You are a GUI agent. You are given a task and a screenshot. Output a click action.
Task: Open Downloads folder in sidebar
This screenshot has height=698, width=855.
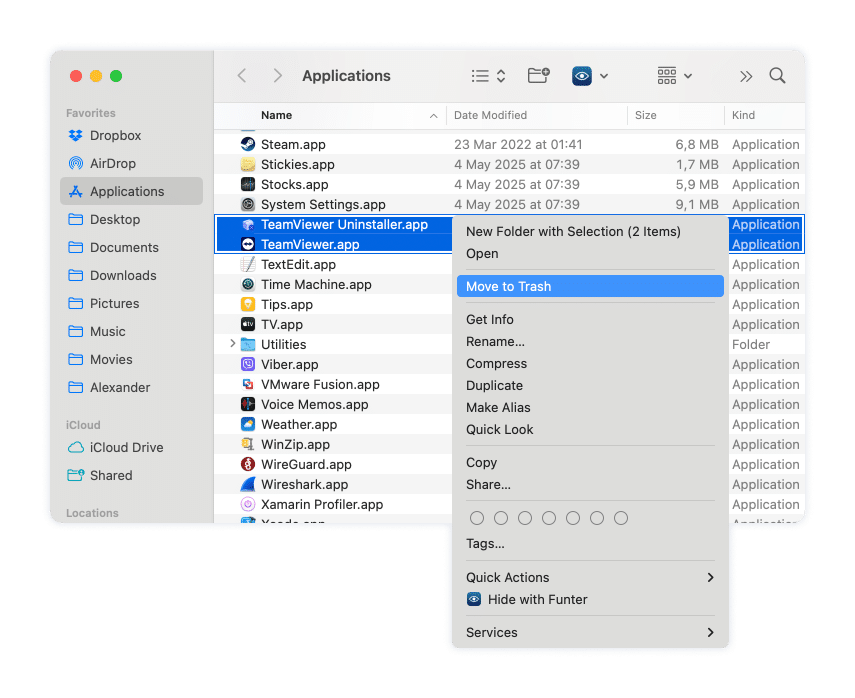[131, 275]
